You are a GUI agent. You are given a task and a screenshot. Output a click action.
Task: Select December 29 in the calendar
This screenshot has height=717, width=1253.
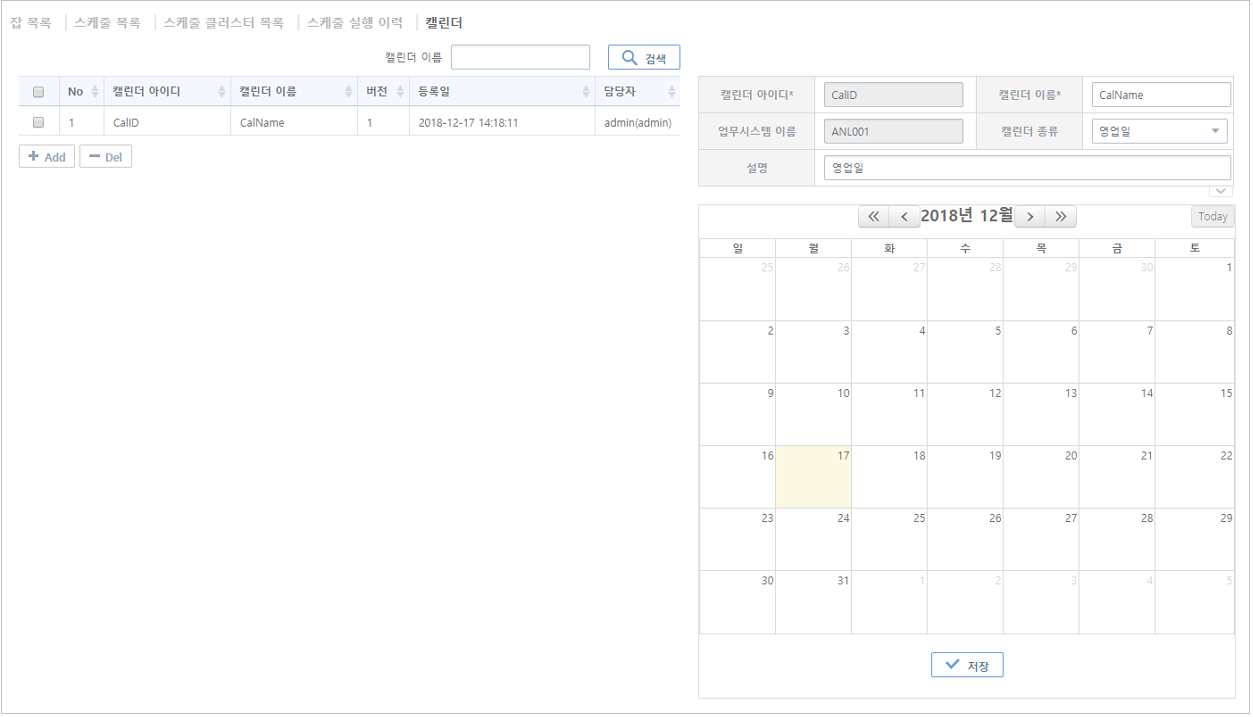1195,539
